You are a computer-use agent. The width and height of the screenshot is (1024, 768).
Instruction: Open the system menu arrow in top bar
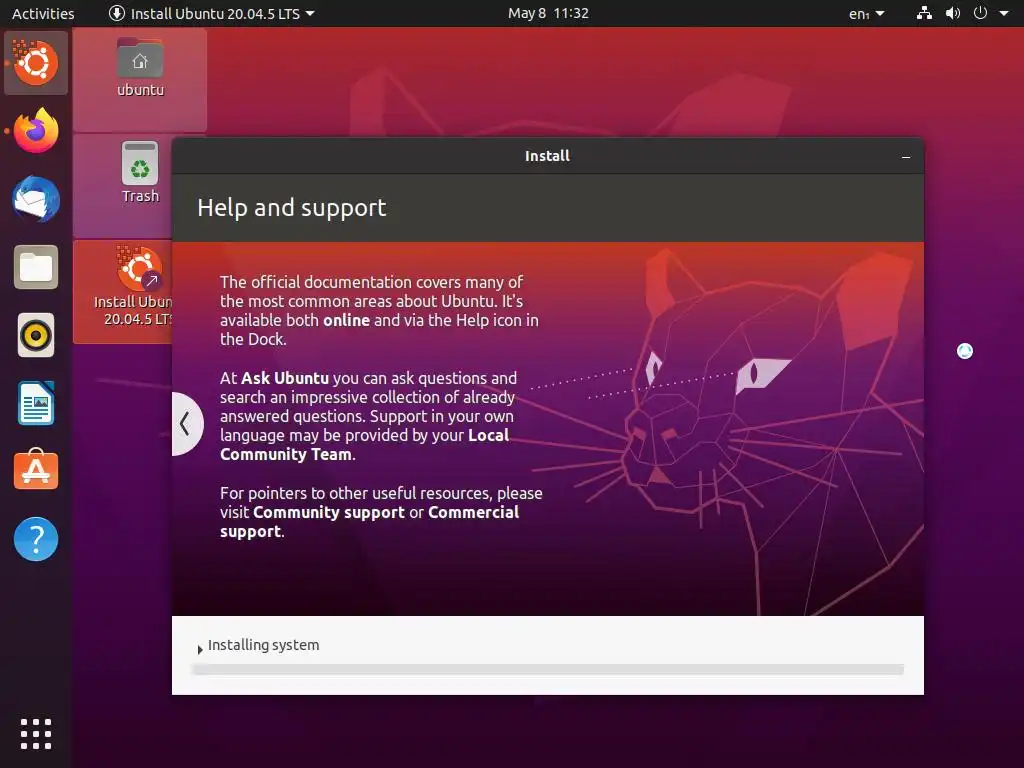(x=1004, y=13)
